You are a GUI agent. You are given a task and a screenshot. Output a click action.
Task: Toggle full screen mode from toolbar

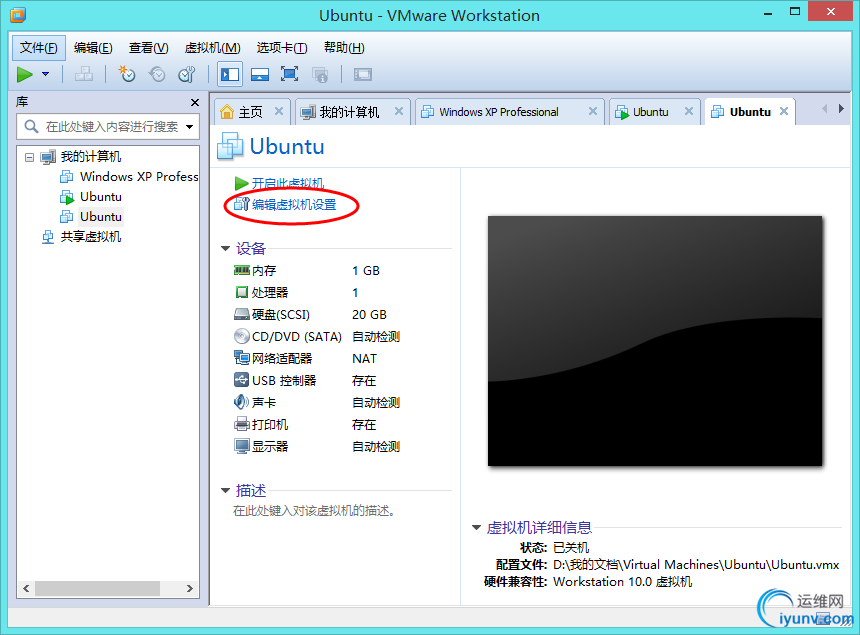[289, 74]
